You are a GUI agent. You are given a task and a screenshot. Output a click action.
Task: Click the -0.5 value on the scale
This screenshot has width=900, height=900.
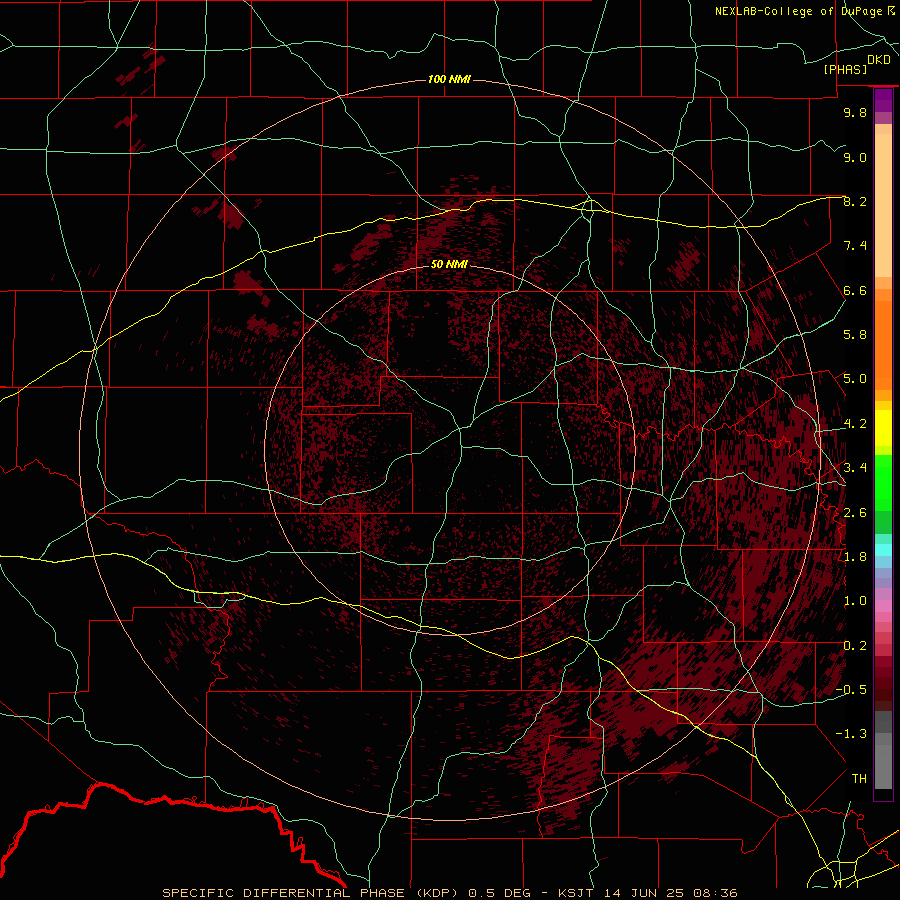pos(851,690)
